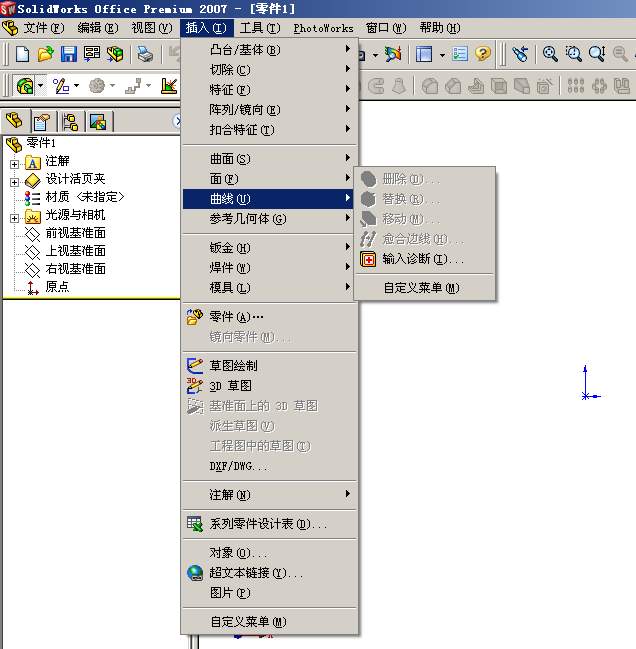The image size is (636, 649).
Task: Open the 曲面(S) submenu
Action: 269,159
